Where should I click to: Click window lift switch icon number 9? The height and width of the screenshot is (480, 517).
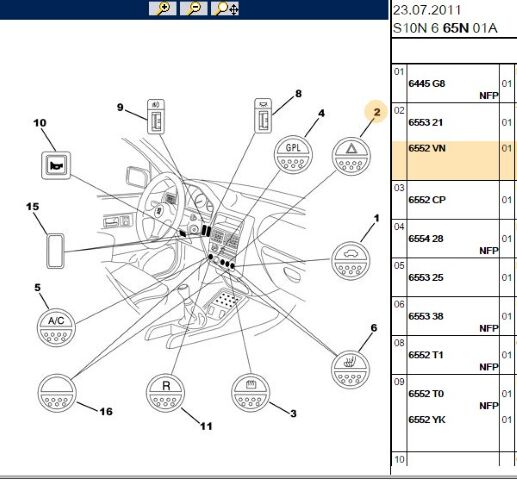156,117
